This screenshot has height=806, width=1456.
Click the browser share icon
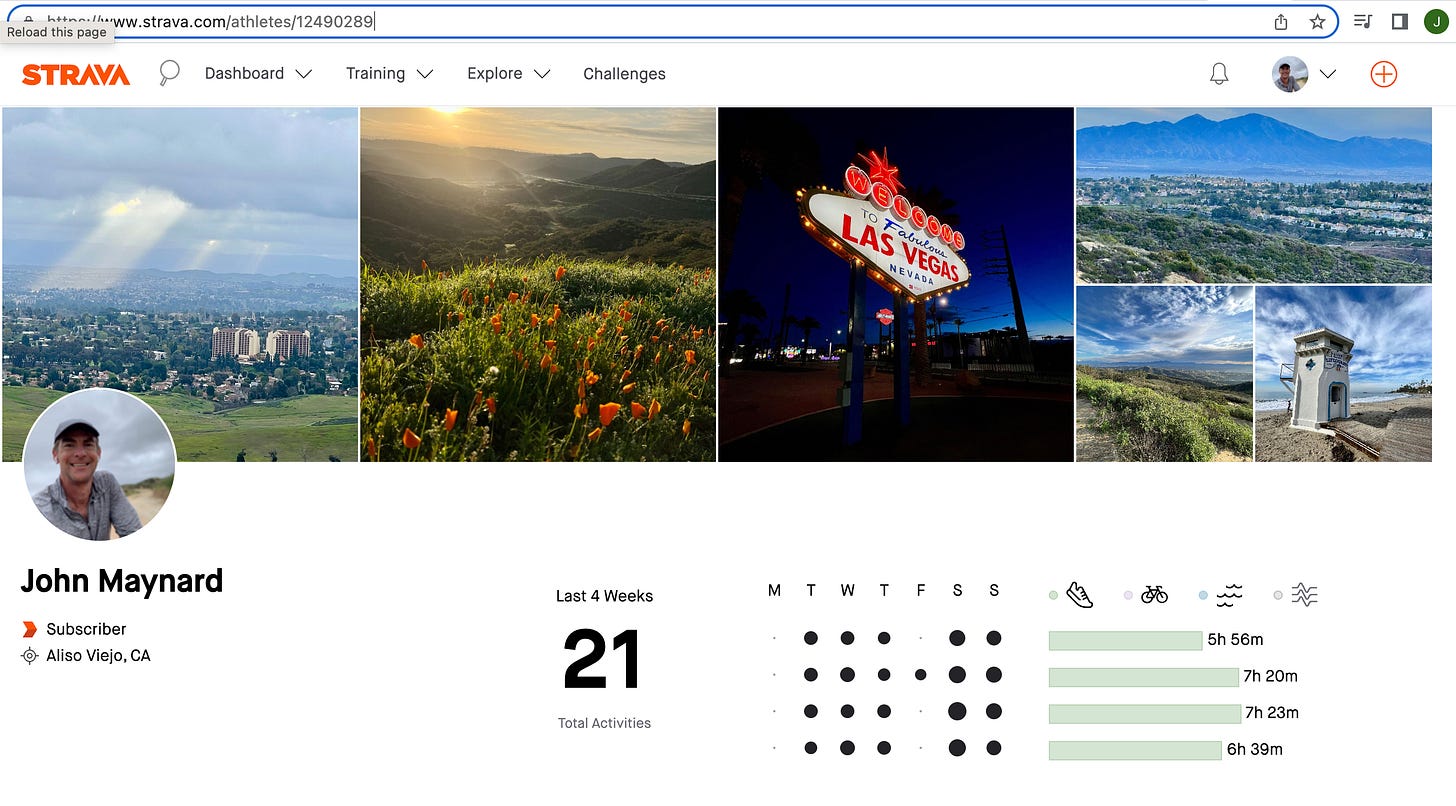click(x=1281, y=21)
